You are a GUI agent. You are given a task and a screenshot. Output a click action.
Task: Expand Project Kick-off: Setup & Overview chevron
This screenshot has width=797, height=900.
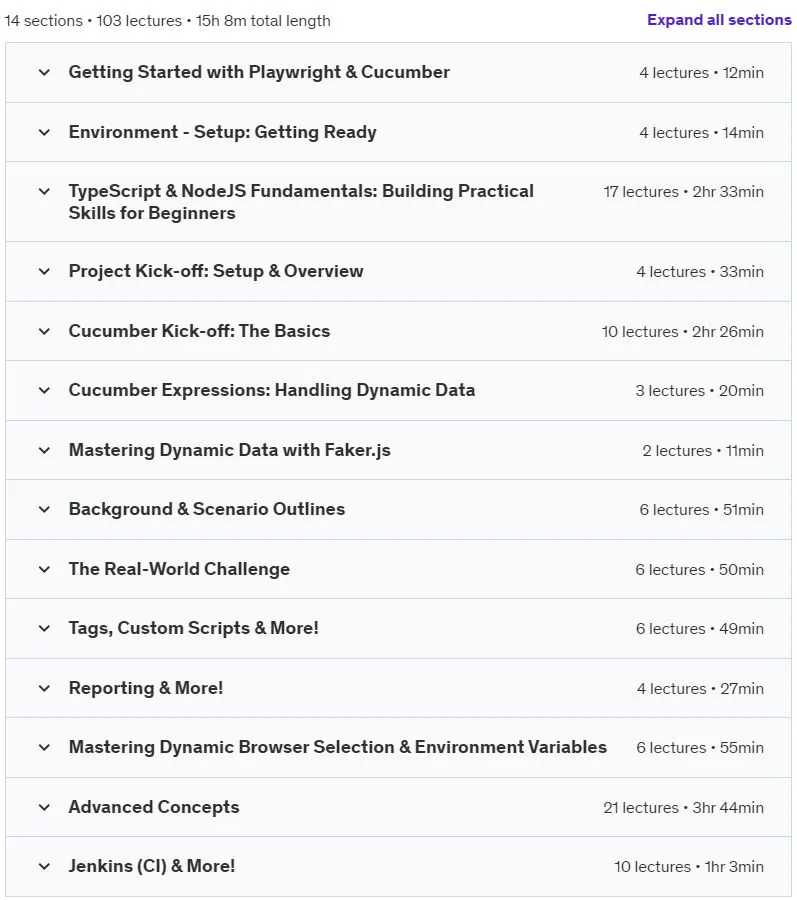44,271
